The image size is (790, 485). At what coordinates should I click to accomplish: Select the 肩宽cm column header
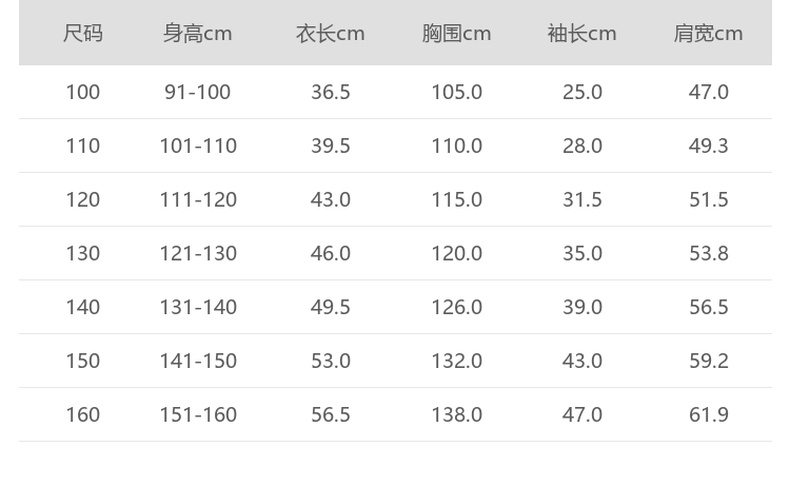[x=708, y=33]
